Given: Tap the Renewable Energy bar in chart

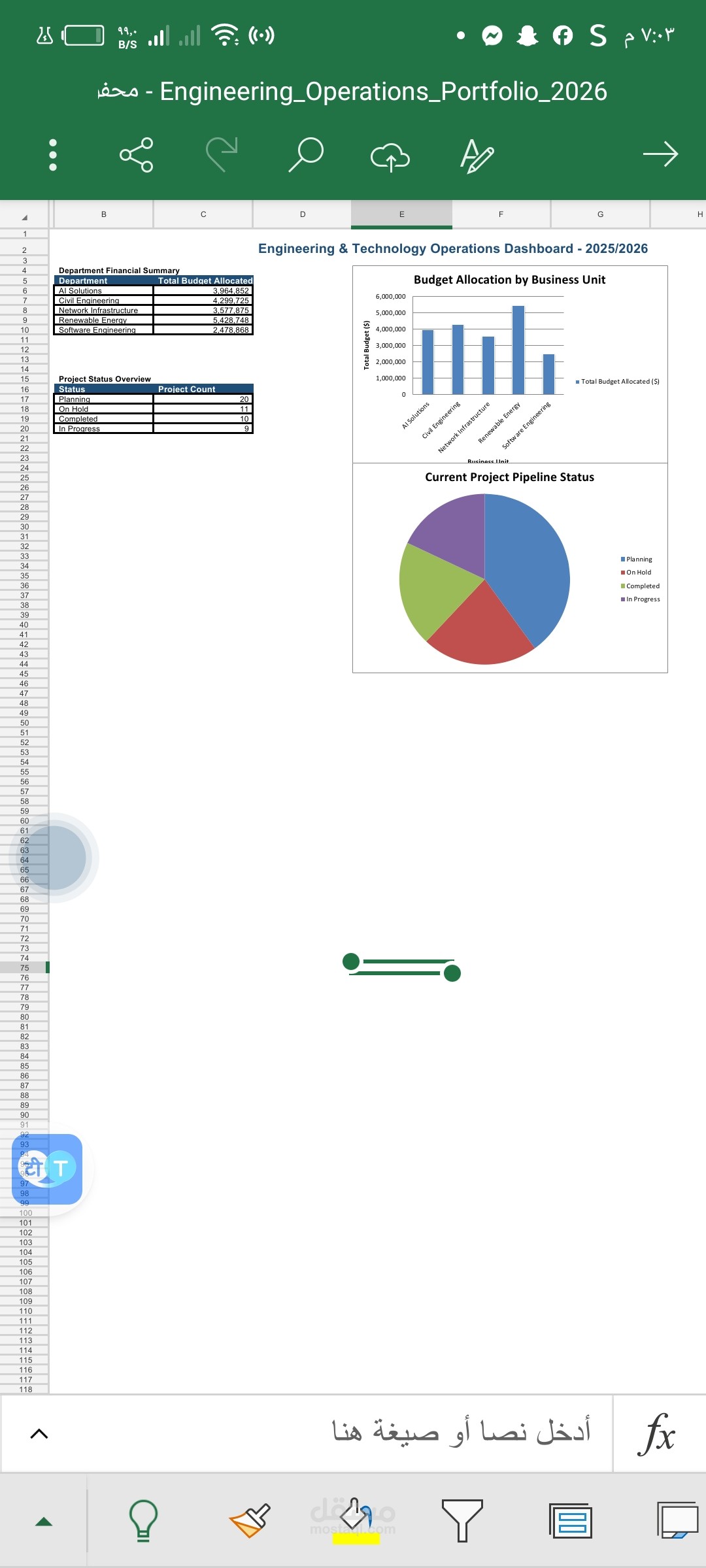Looking at the screenshot, I should pyautogui.click(x=518, y=350).
